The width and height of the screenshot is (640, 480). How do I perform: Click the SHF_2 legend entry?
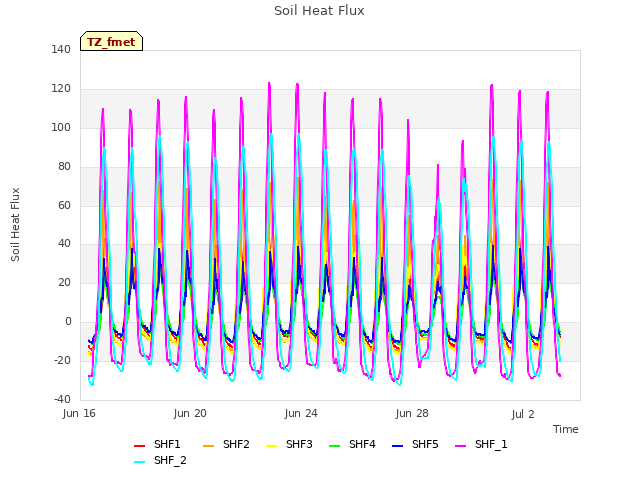click(x=160, y=460)
